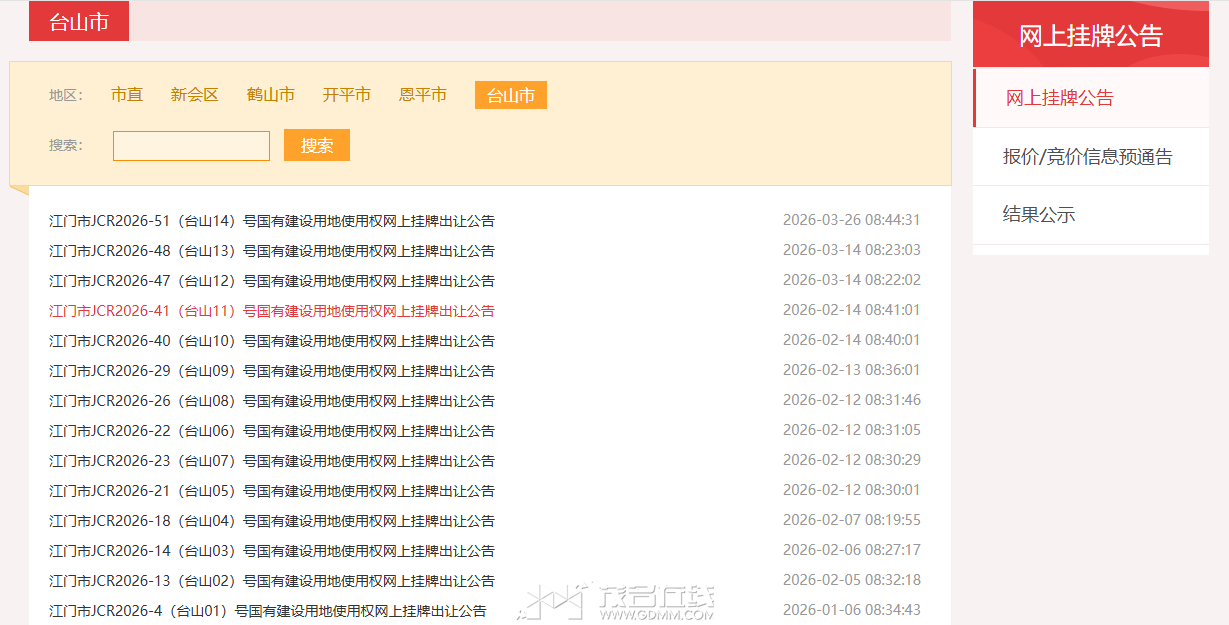
Task: Open announcement JCR2026-51 (台山14)
Action: [272, 221]
